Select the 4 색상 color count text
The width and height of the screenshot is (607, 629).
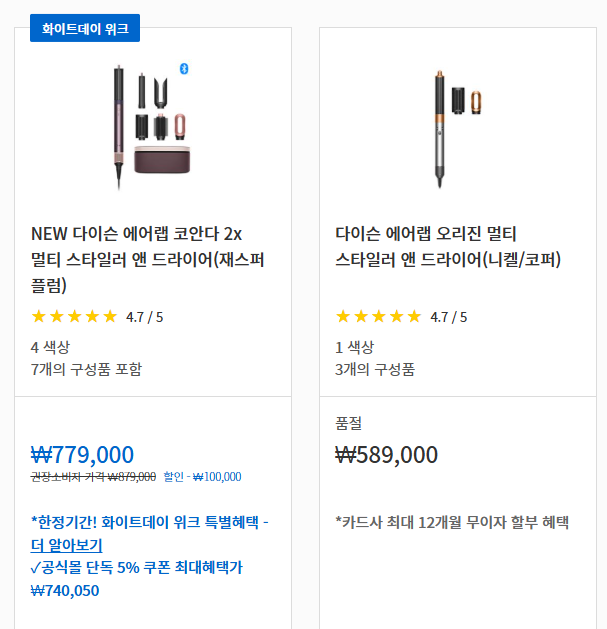(x=50, y=347)
